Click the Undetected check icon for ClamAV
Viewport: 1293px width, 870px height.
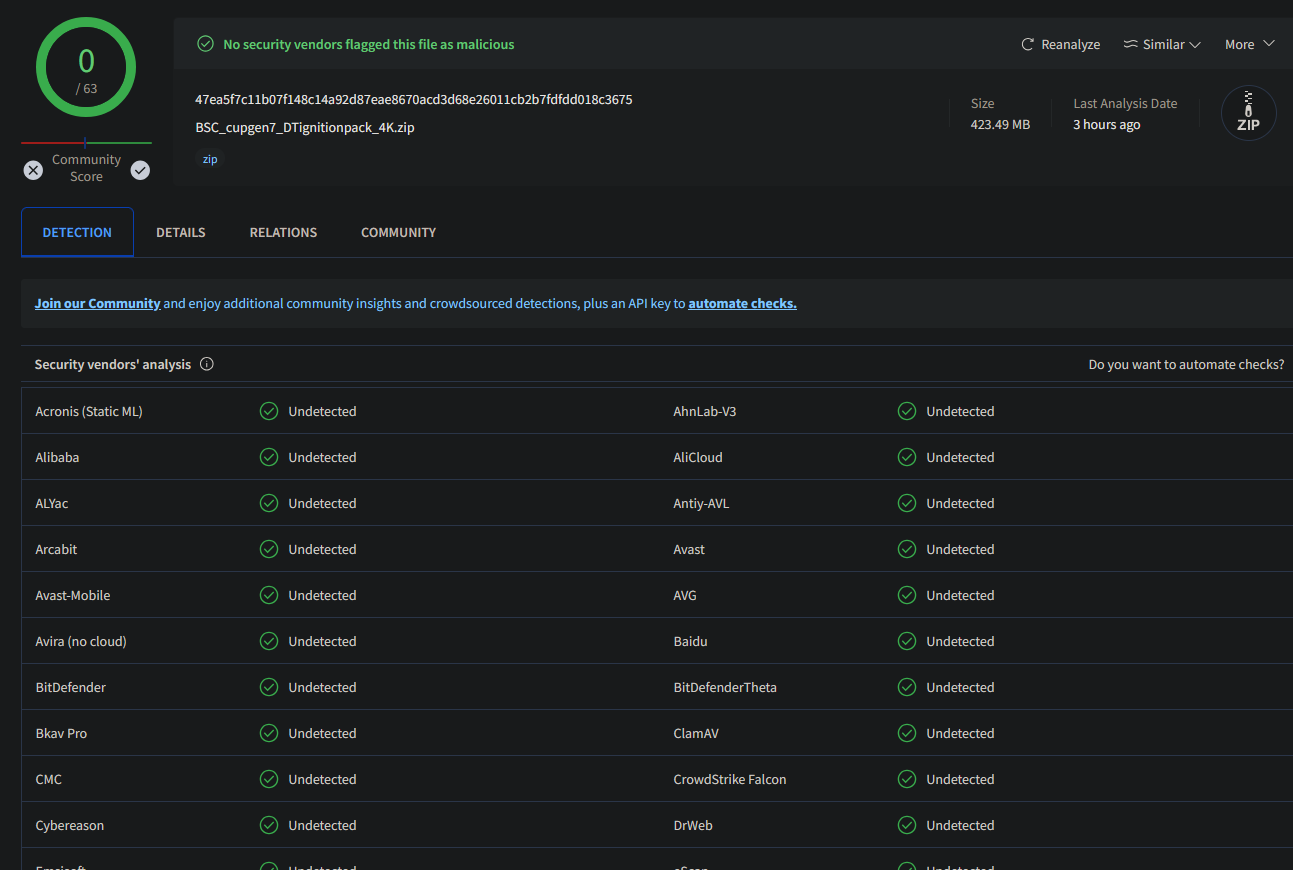pos(907,733)
